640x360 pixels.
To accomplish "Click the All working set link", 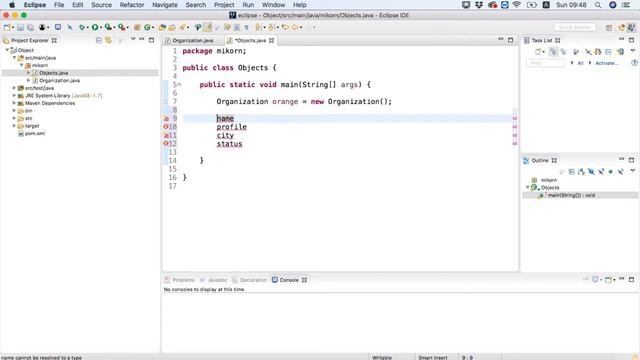I will click(580, 63).
